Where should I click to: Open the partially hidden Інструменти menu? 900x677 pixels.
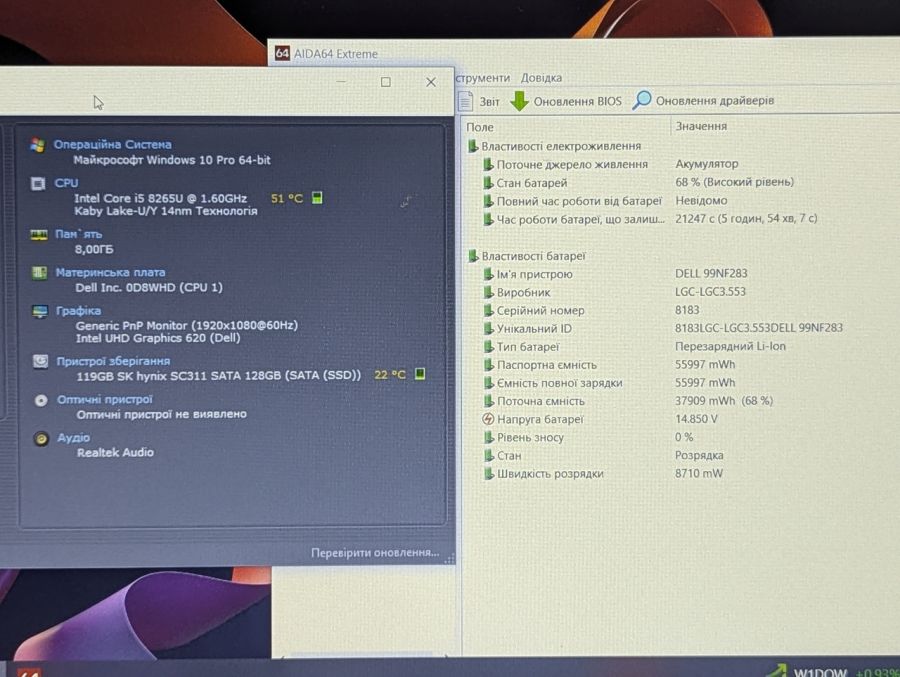point(483,78)
